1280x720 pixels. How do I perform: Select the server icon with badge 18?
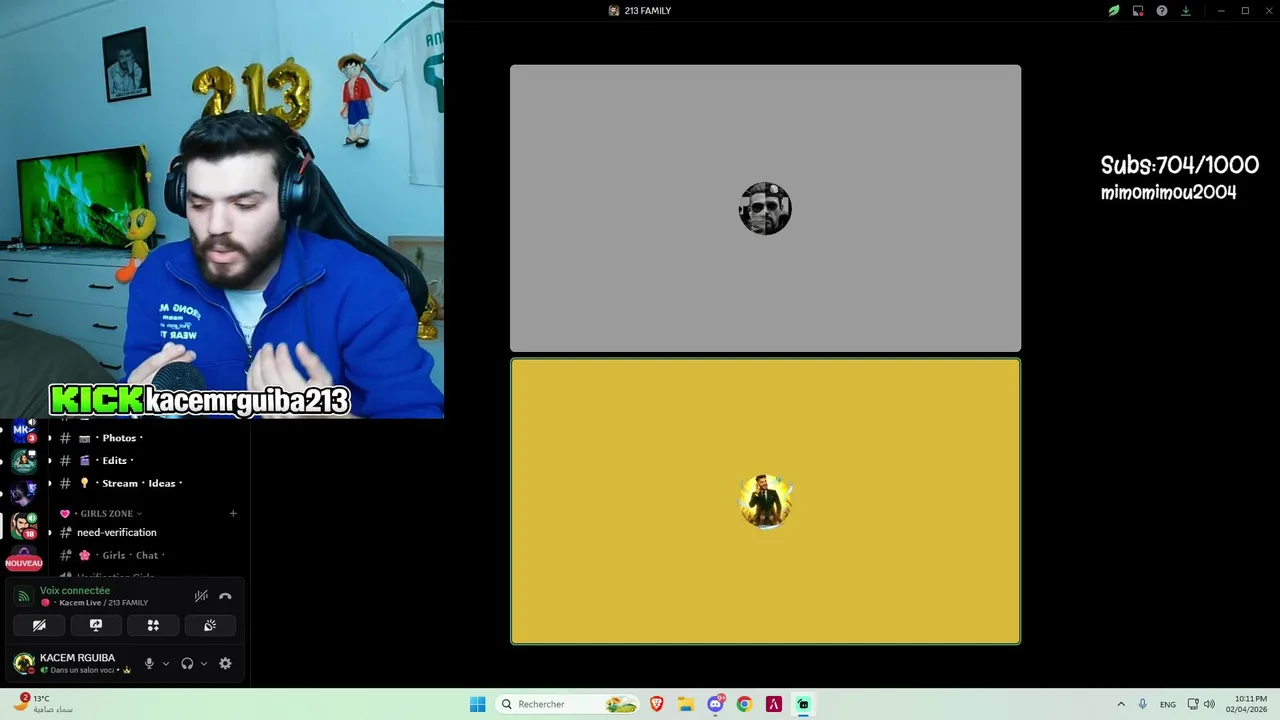point(24,525)
